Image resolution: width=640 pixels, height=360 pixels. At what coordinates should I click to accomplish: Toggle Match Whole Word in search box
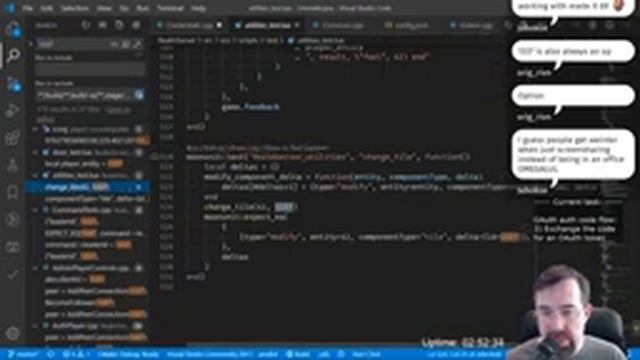tap(126, 44)
